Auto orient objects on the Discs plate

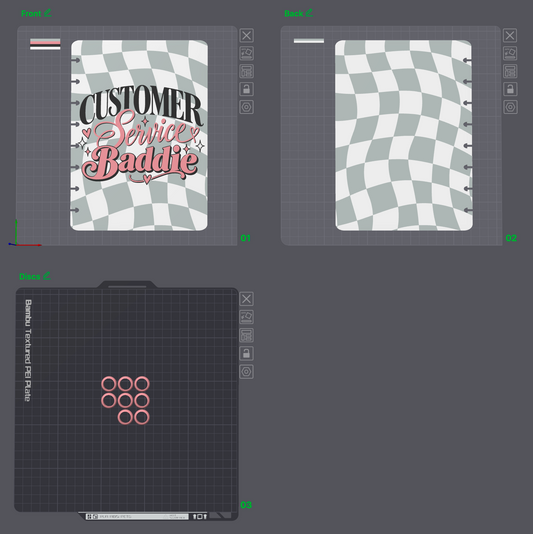pyautogui.click(x=247, y=317)
